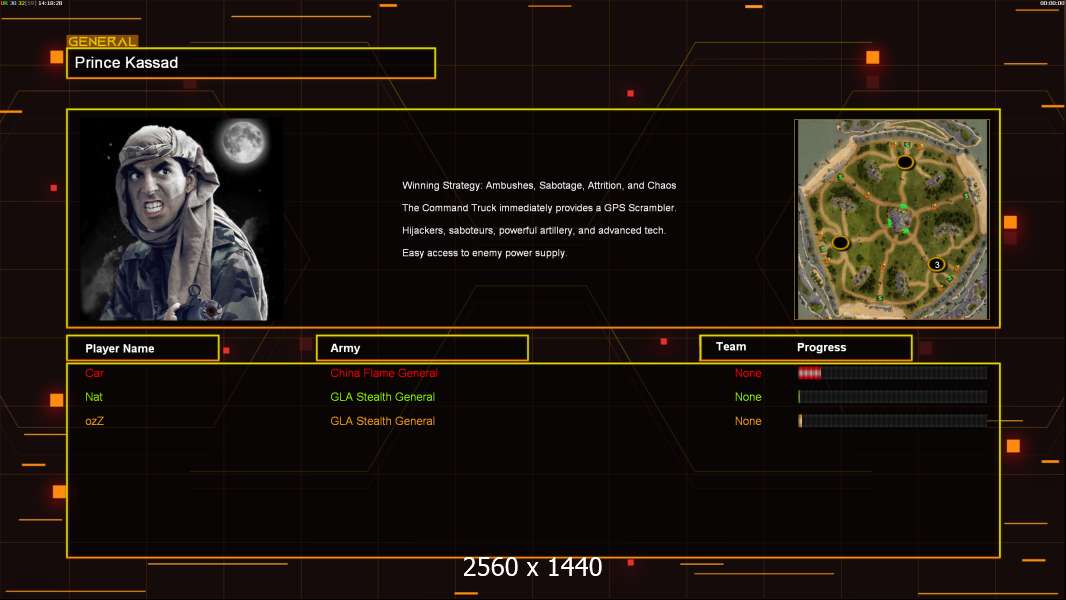Click Nat's team value None
Image resolution: width=1066 pixels, height=600 pixels.
[x=748, y=397]
